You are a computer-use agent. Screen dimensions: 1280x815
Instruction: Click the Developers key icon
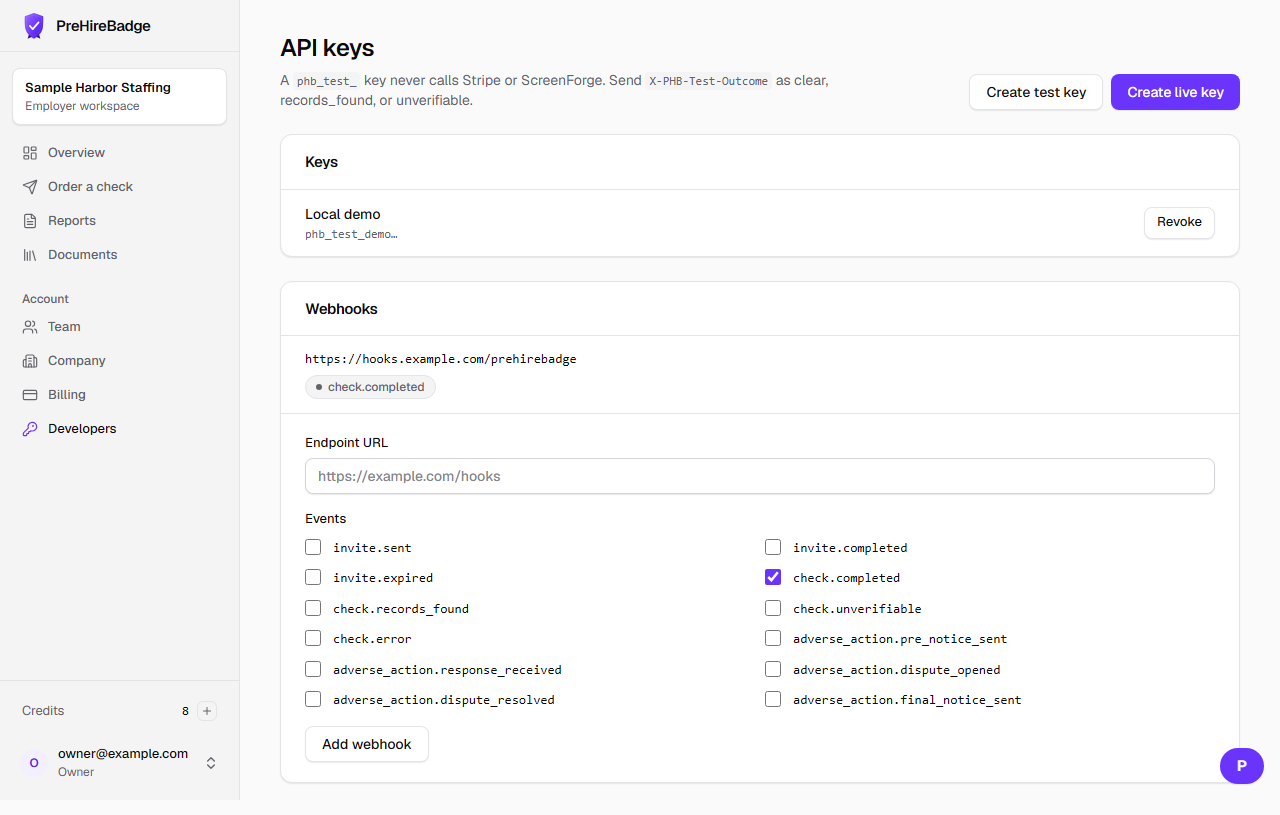coord(30,429)
